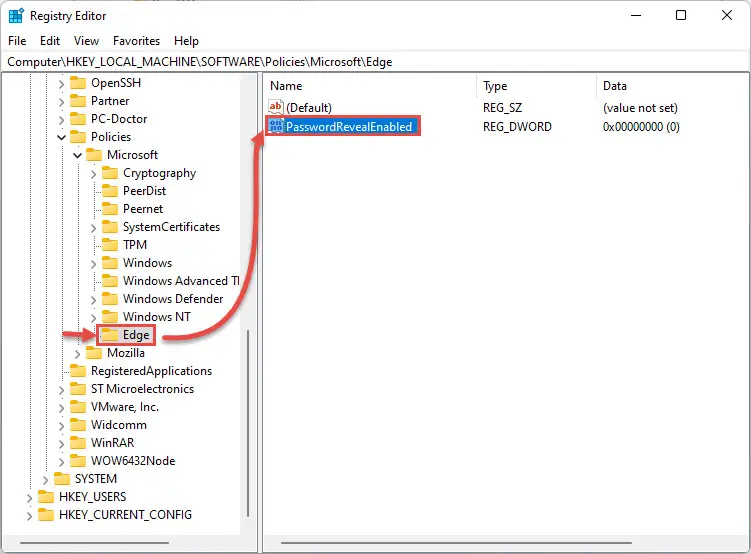Open the File menu
Screen dimensions: 751x554
tap(17, 41)
